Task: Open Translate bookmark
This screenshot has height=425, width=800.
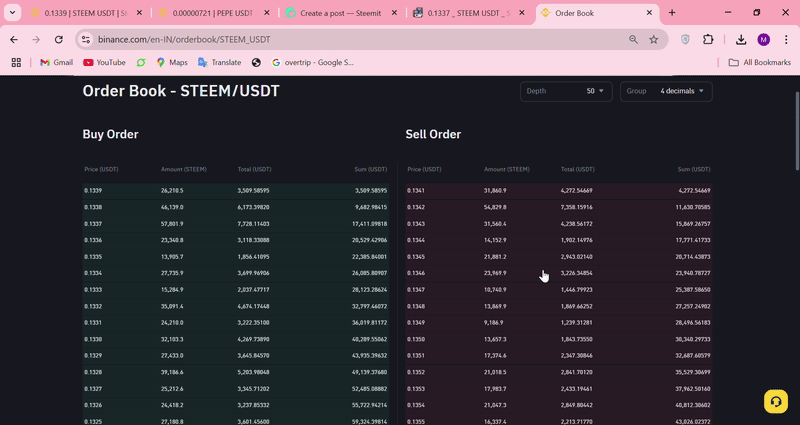Action: pyautogui.click(x=219, y=62)
